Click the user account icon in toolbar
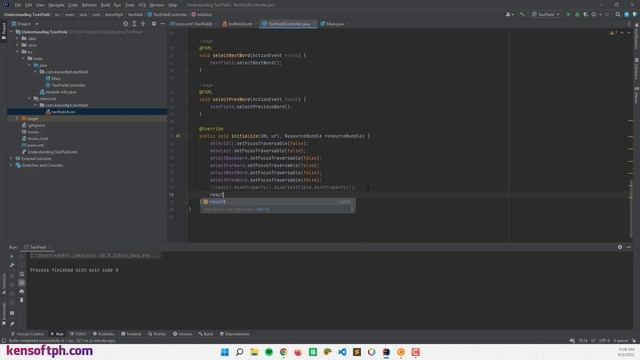The height and width of the screenshot is (360, 640). coord(509,14)
